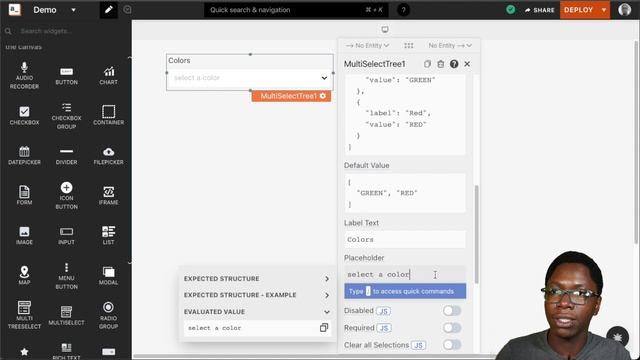Open incoming No Entity dropdown

[x=367, y=45]
